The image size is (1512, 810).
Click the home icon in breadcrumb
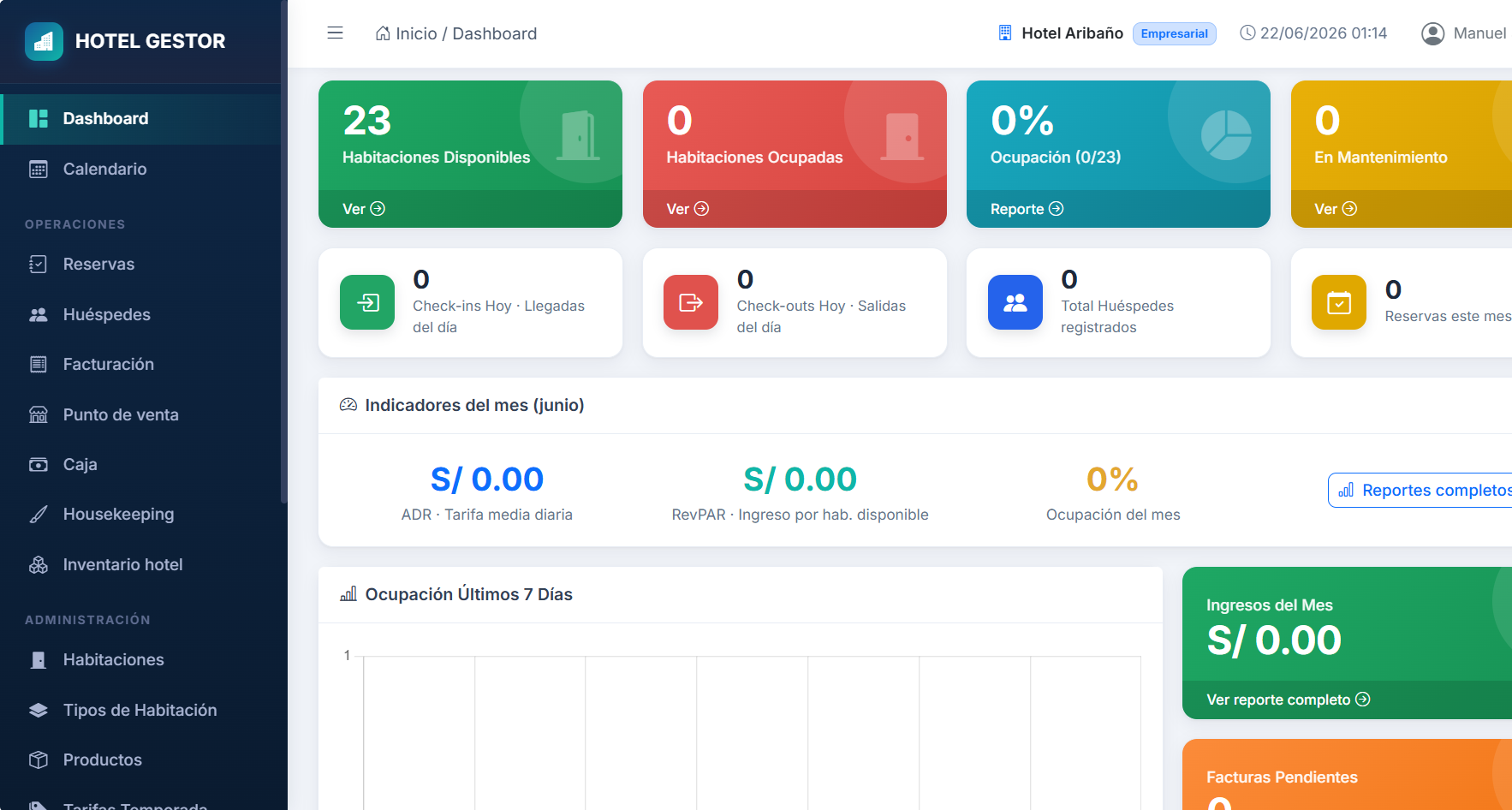[x=383, y=33]
